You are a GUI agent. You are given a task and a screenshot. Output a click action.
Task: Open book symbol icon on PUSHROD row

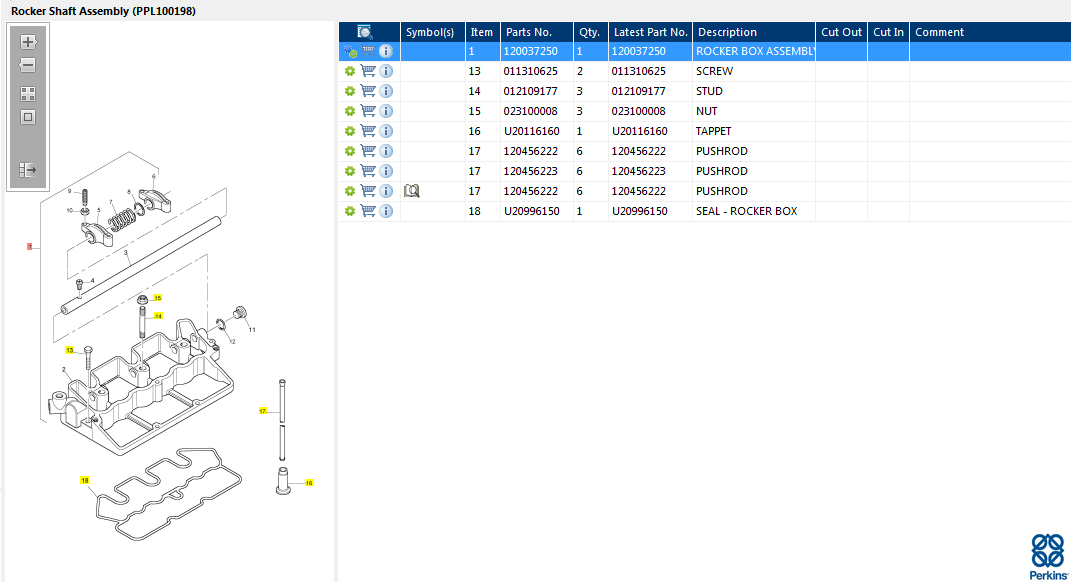411,191
